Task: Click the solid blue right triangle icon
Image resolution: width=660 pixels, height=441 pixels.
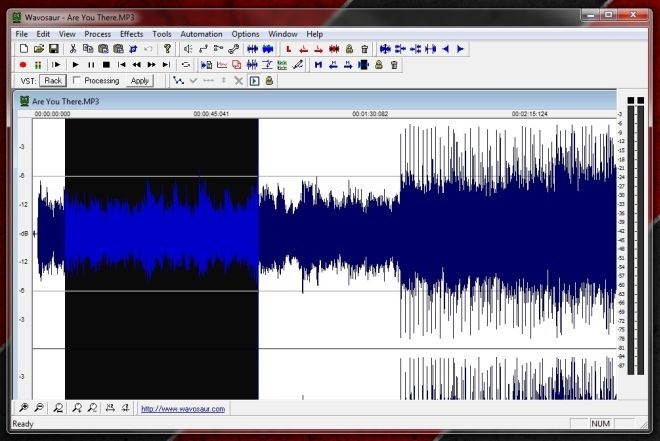Action: (x=460, y=49)
